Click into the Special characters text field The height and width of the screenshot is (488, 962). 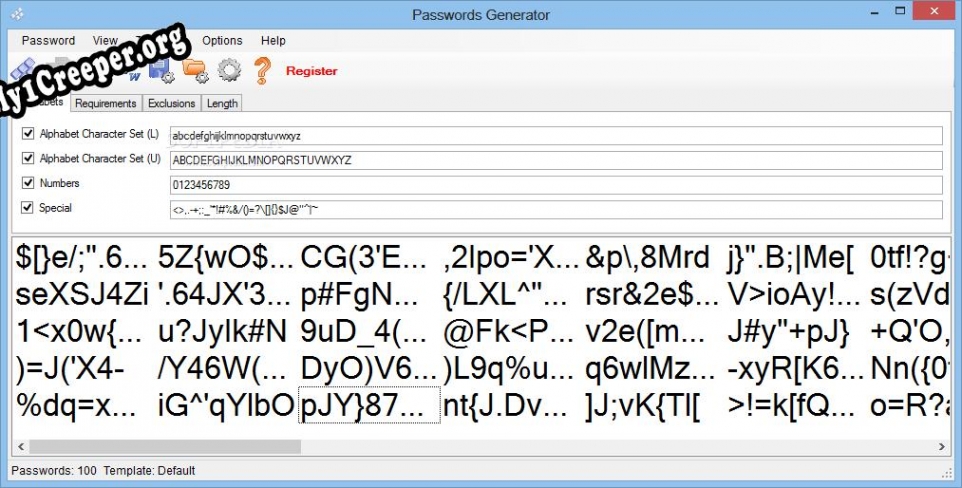click(556, 210)
